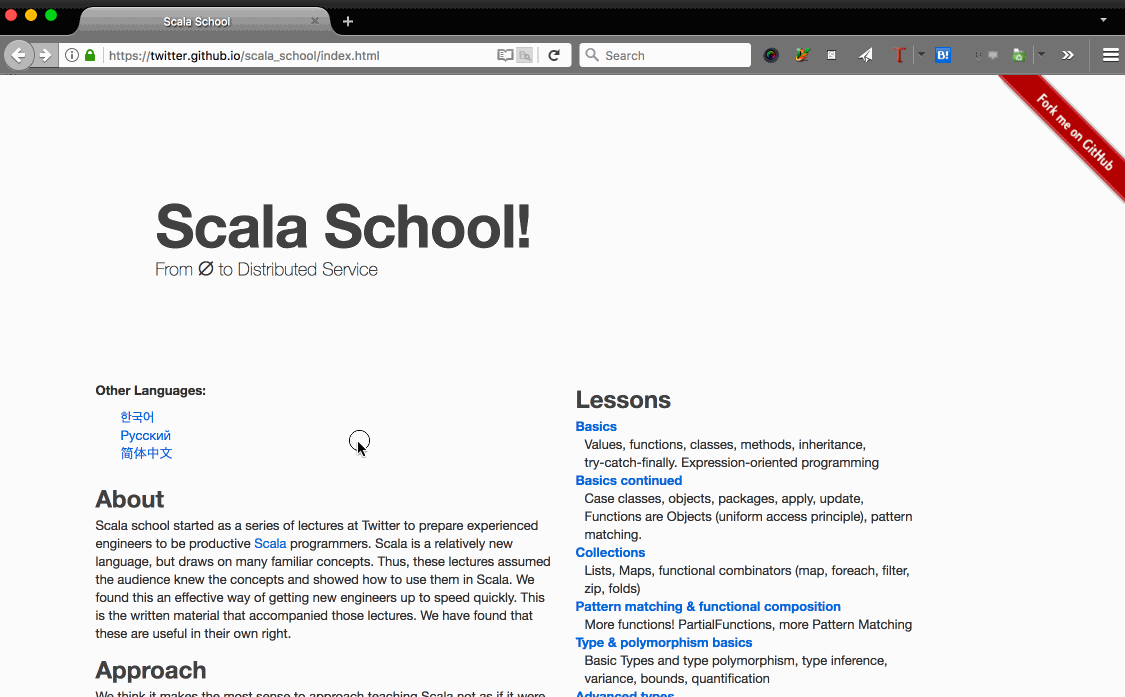Click the magnifier icon in the Search box

tap(592, 55)
